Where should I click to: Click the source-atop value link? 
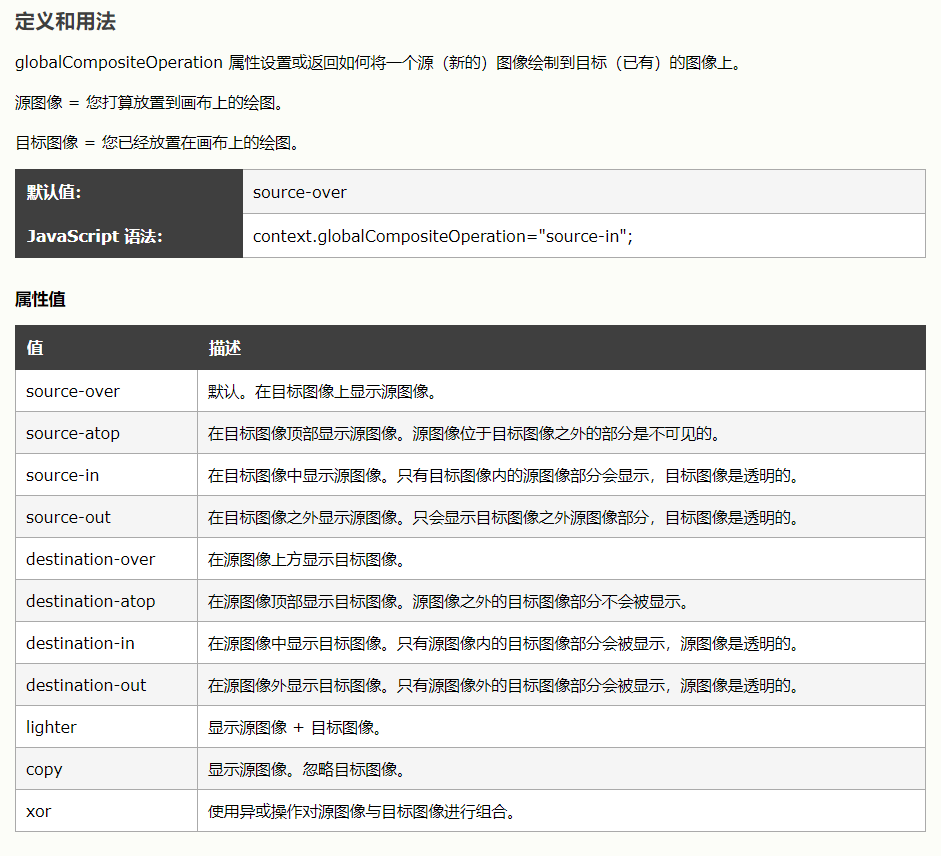(72, 433)
